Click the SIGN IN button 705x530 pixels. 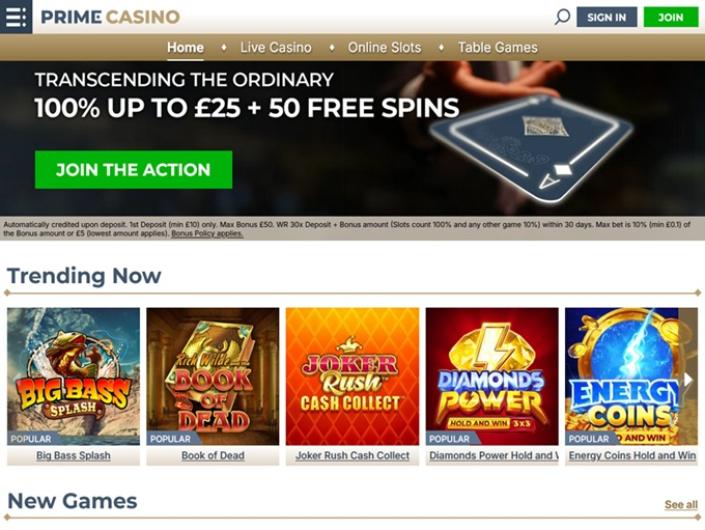[x=607, y=17]
